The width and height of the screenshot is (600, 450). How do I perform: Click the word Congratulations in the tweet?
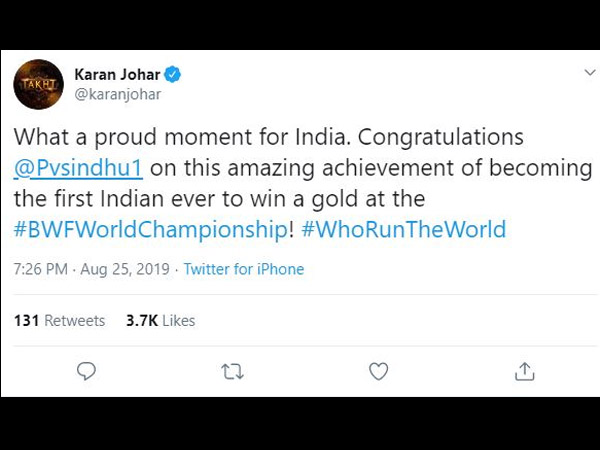click(x=440, y=138)
